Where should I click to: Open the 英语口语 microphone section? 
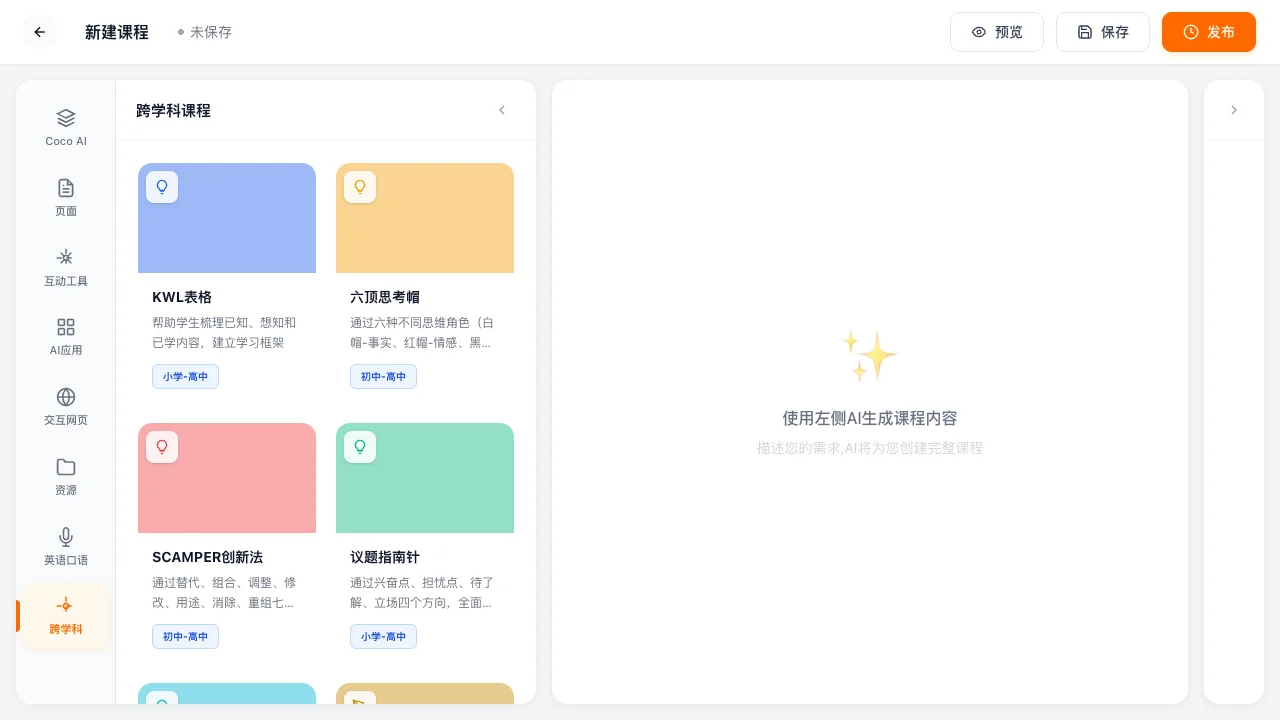tap(66, 546)
